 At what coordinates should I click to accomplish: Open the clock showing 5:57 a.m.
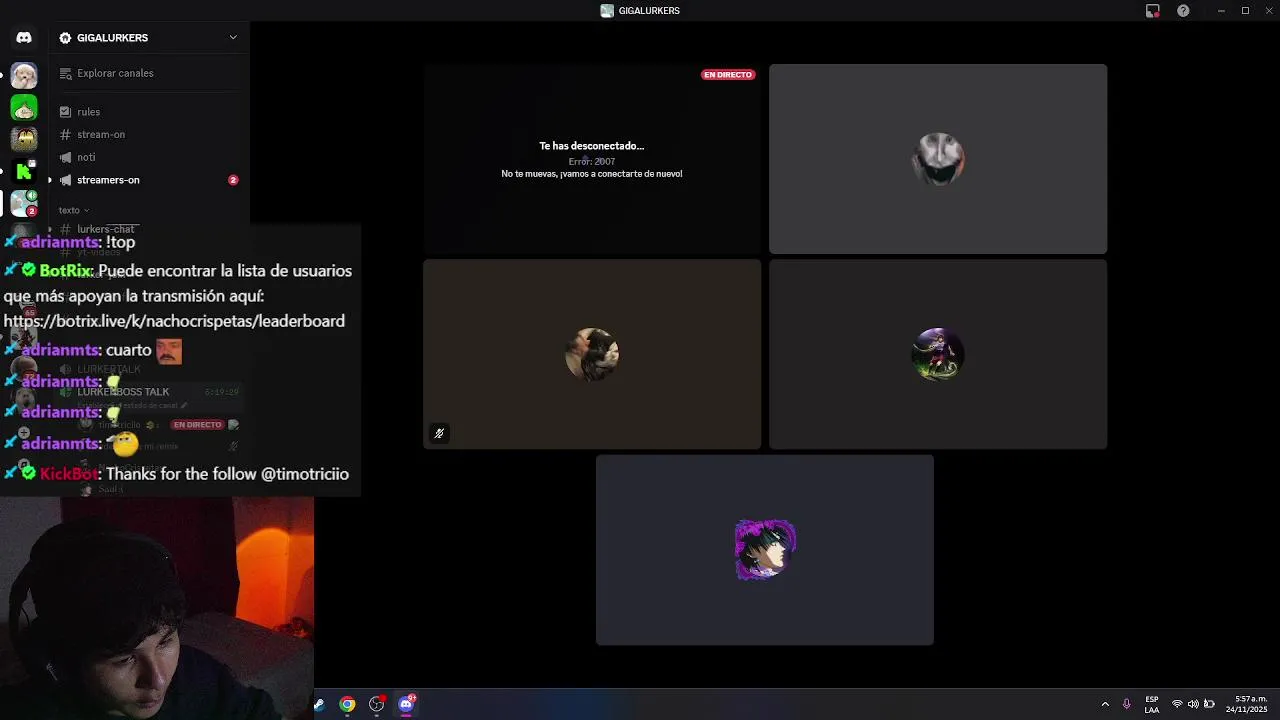pyautogui.click(x=1251, y=704)
